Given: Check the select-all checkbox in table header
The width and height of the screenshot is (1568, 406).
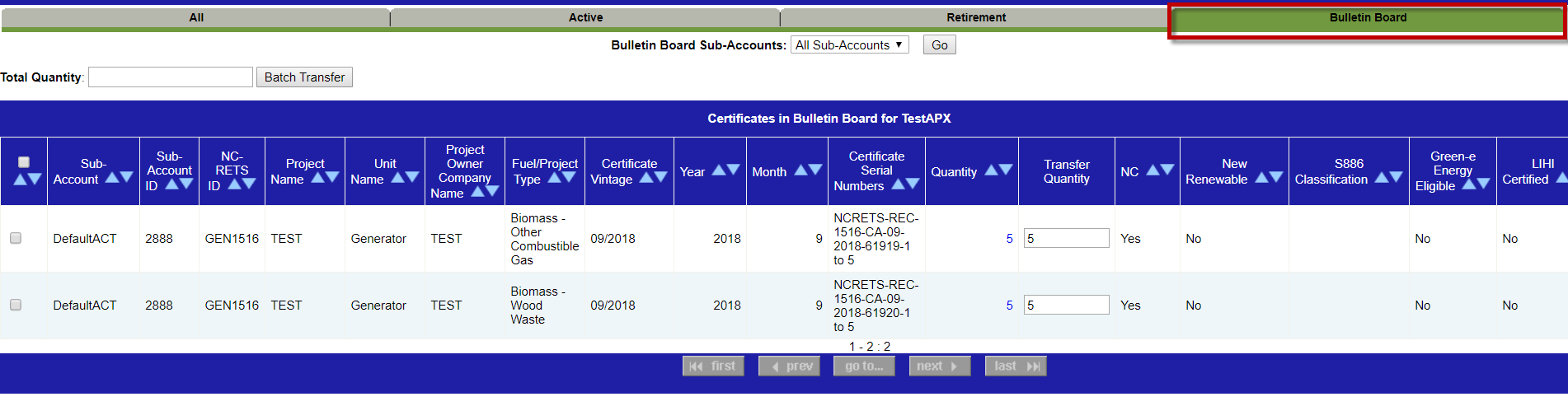Looking at the screenshot, I should (24, 162).
